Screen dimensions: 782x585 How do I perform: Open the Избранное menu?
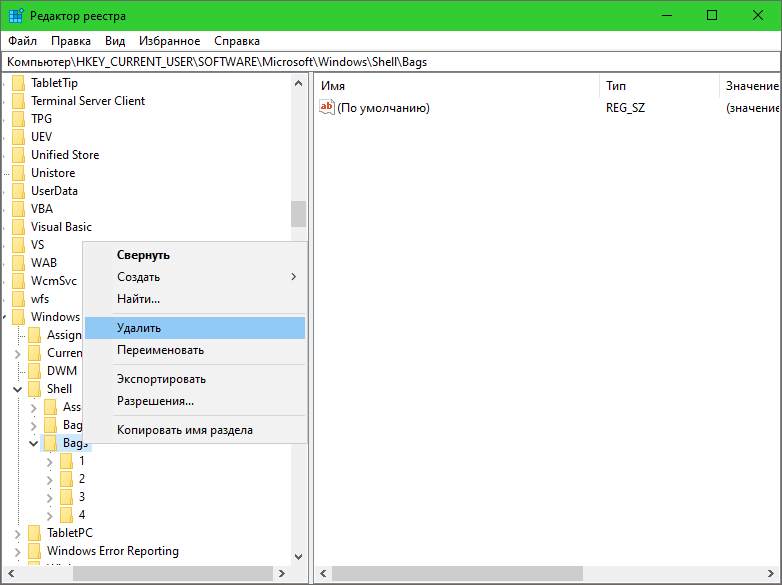(168, 41)
